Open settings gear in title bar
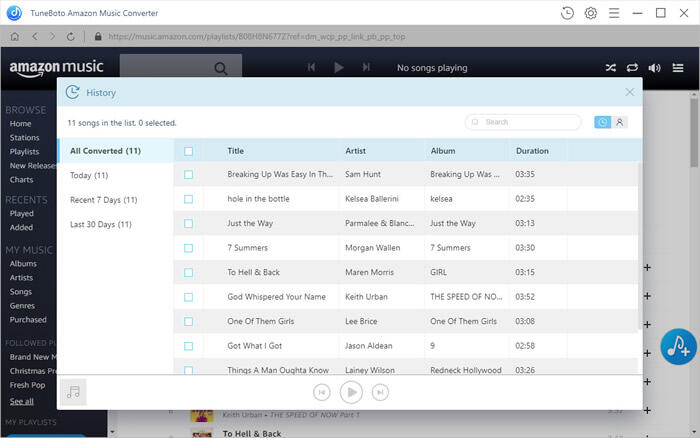700x438 pixels. 591,13
